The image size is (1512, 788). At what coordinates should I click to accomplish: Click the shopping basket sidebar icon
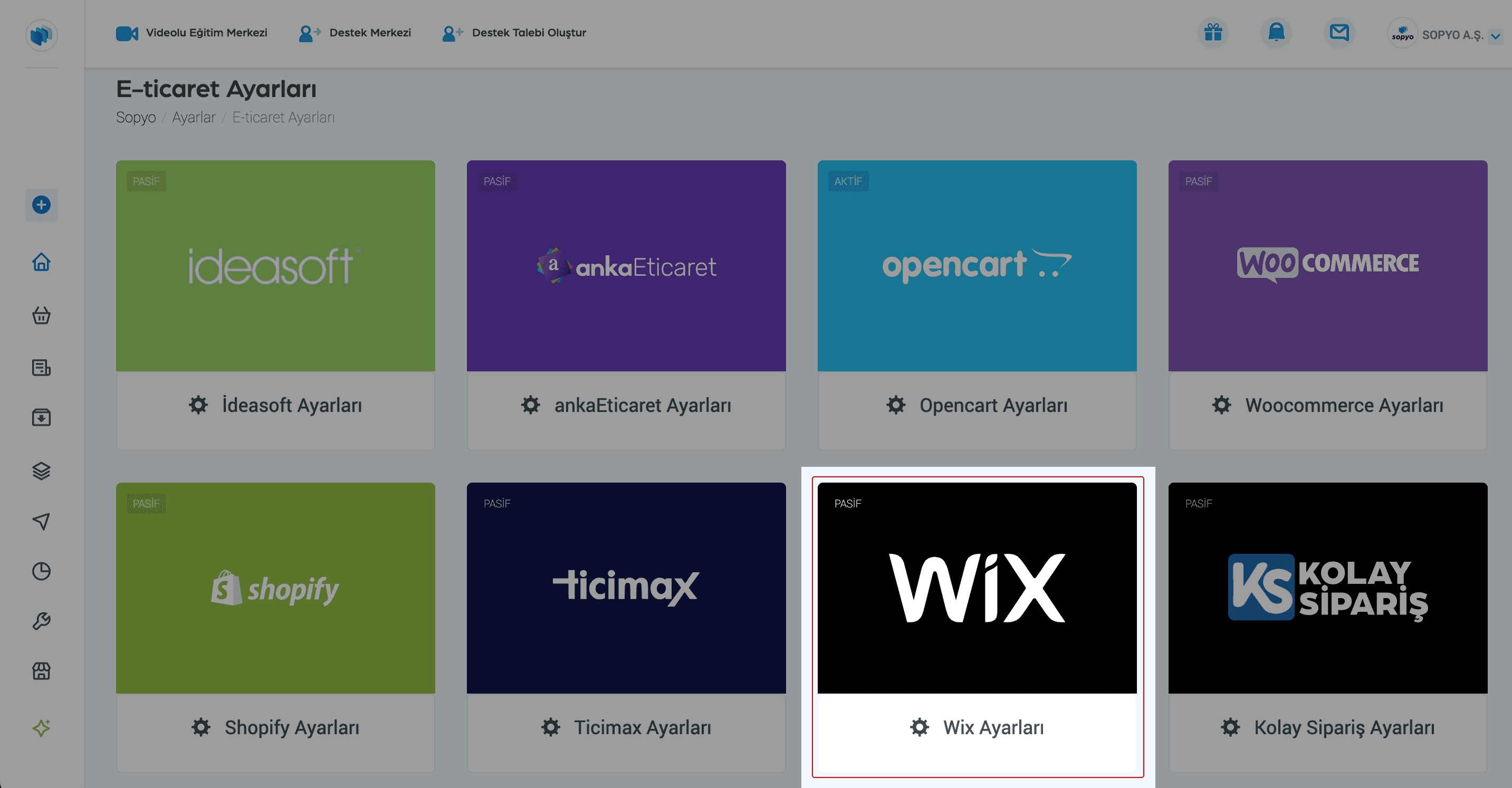click(x=41, y=315)
